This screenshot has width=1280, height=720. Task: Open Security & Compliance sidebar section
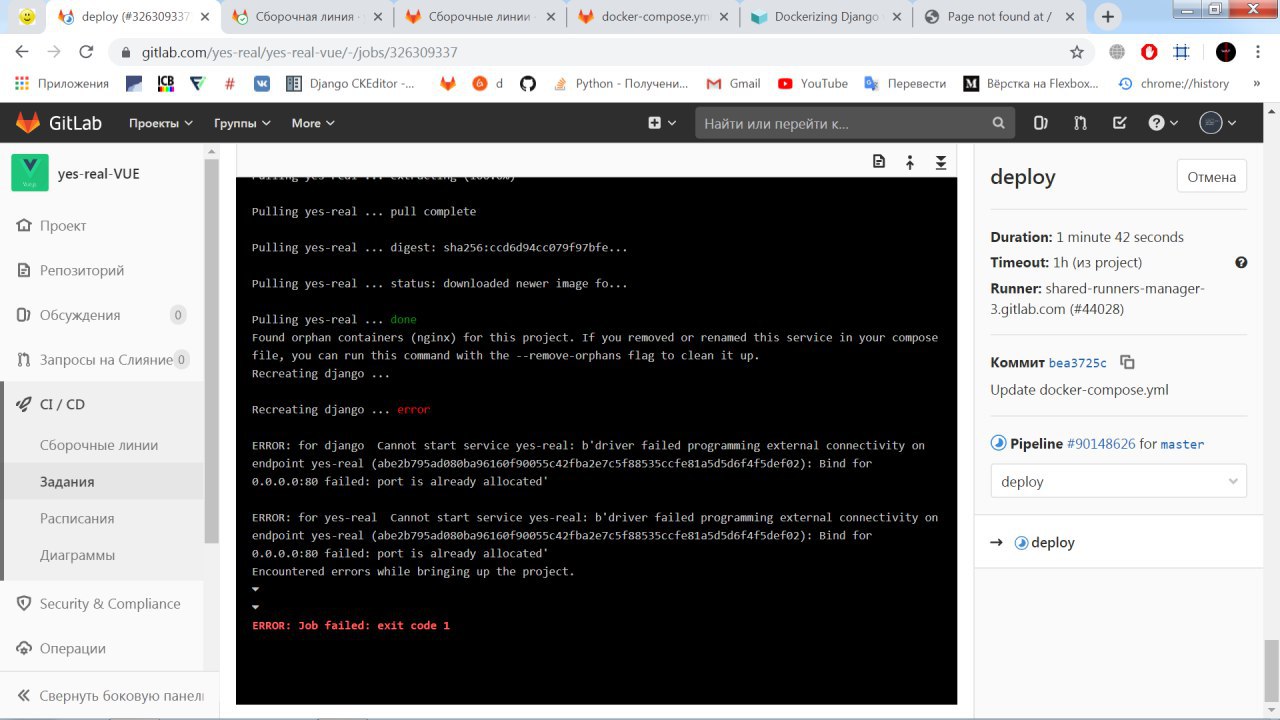(x=110, y=604)
